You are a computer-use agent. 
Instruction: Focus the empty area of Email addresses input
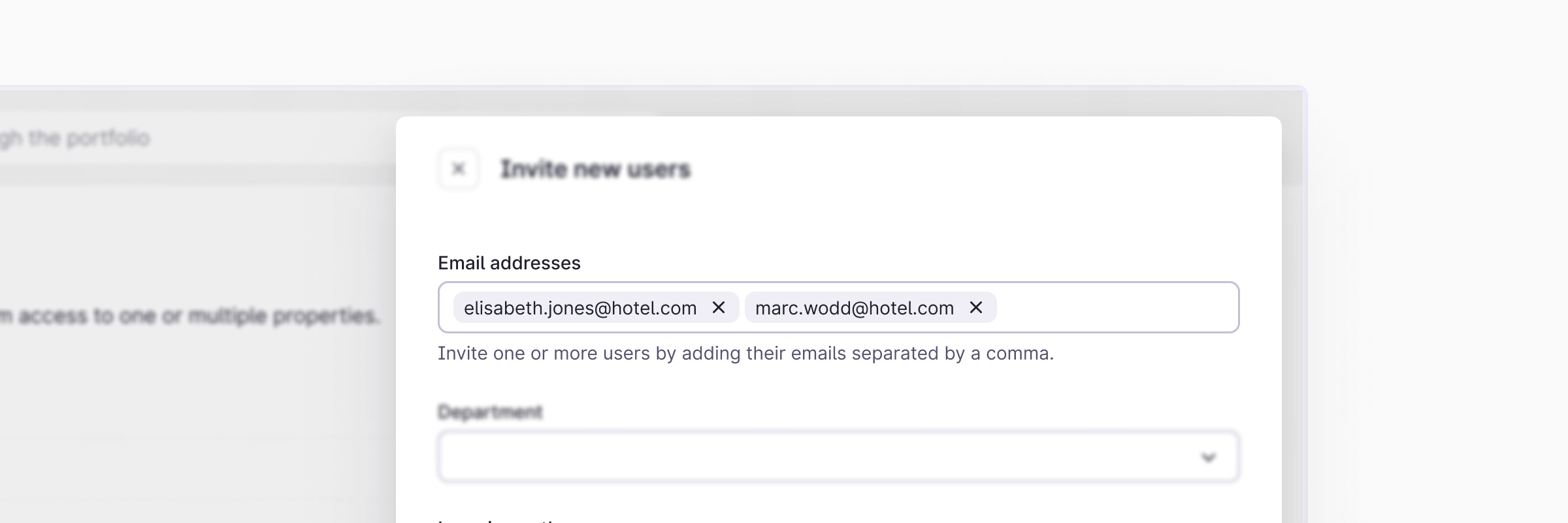point(1117,307)
